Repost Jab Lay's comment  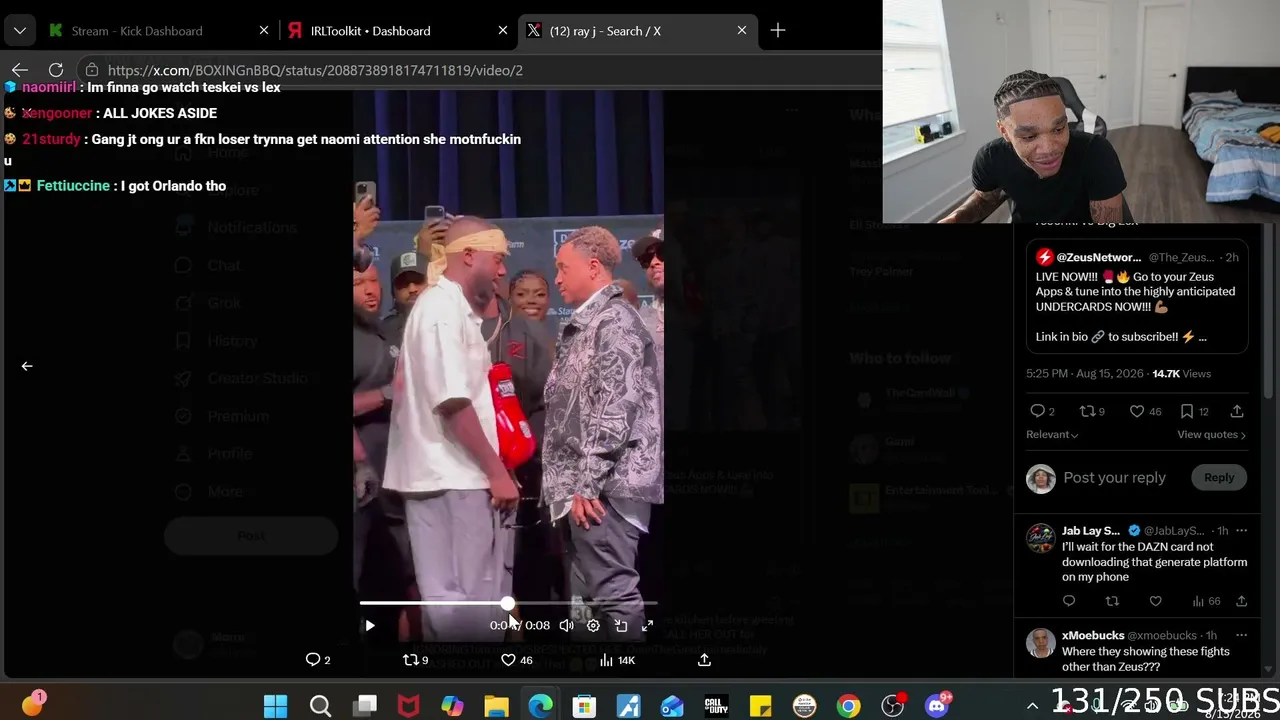coord(1112,601)
